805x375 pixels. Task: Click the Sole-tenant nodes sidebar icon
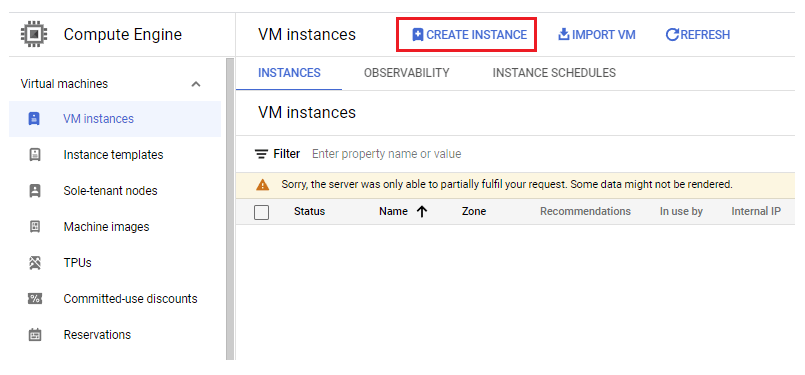pos(34,191)
